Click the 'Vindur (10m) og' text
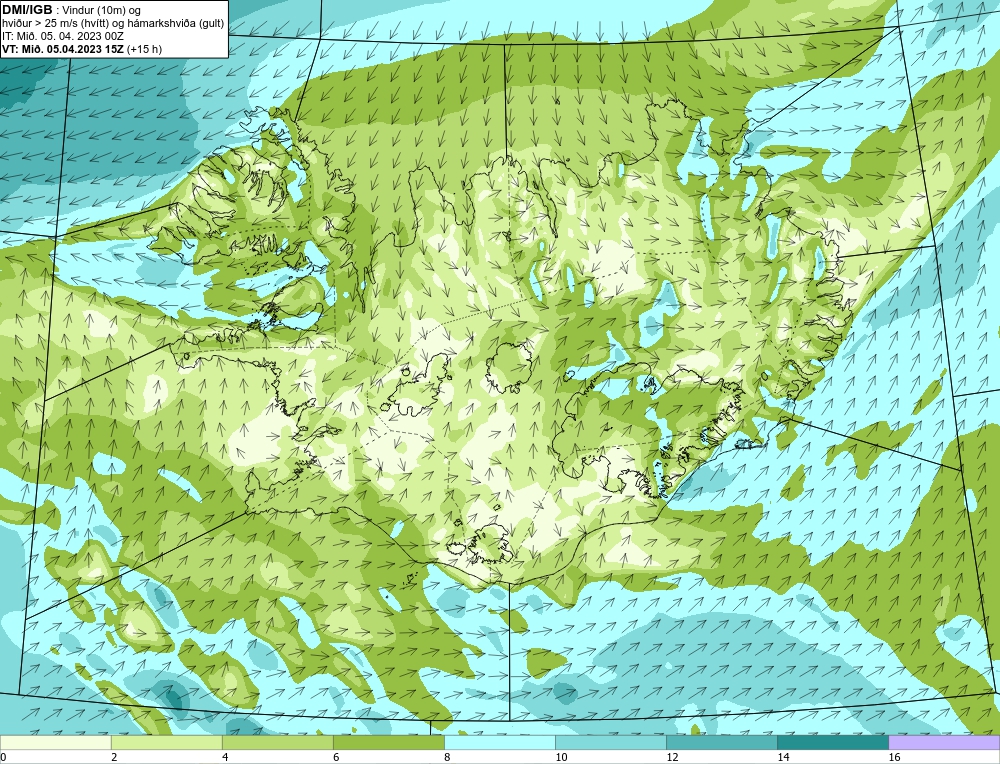The height and width of the screenshot is (764, 1000). click(x=102, y=10)
